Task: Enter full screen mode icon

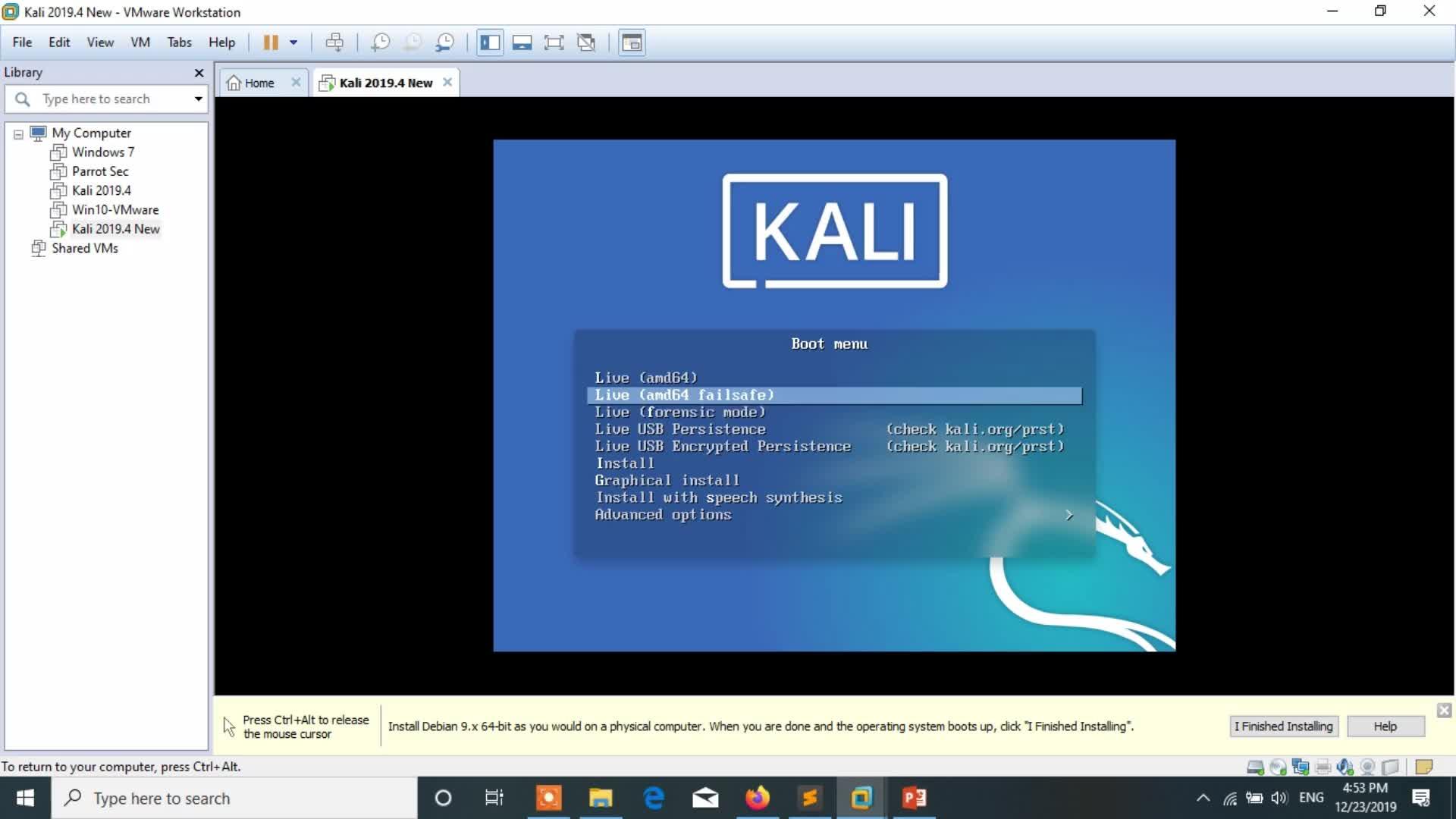Action: tap(554, 42)
